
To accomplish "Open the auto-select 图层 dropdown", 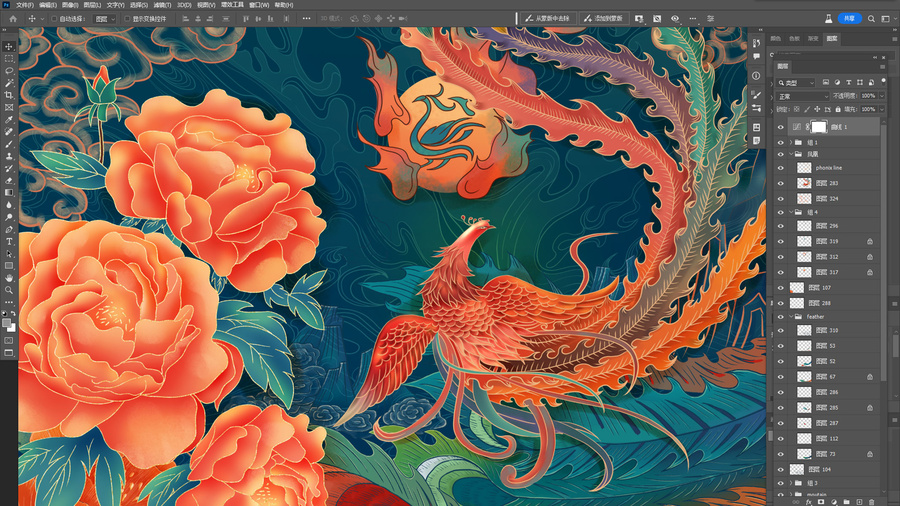I will (x=104, y=19).
